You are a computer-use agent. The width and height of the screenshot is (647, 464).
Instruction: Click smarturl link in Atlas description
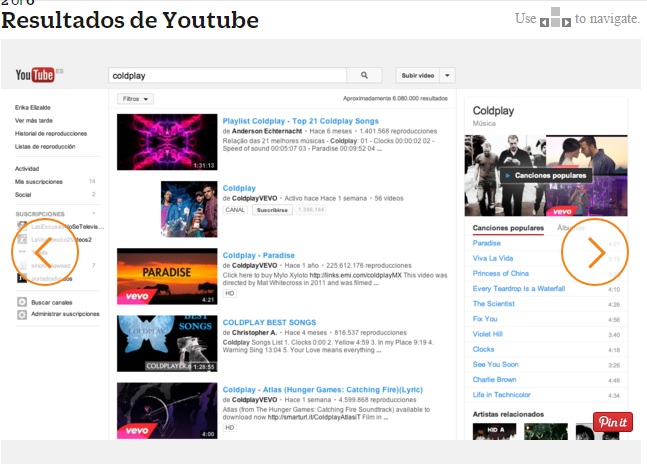pyautogui.click(x=314, y=417)
